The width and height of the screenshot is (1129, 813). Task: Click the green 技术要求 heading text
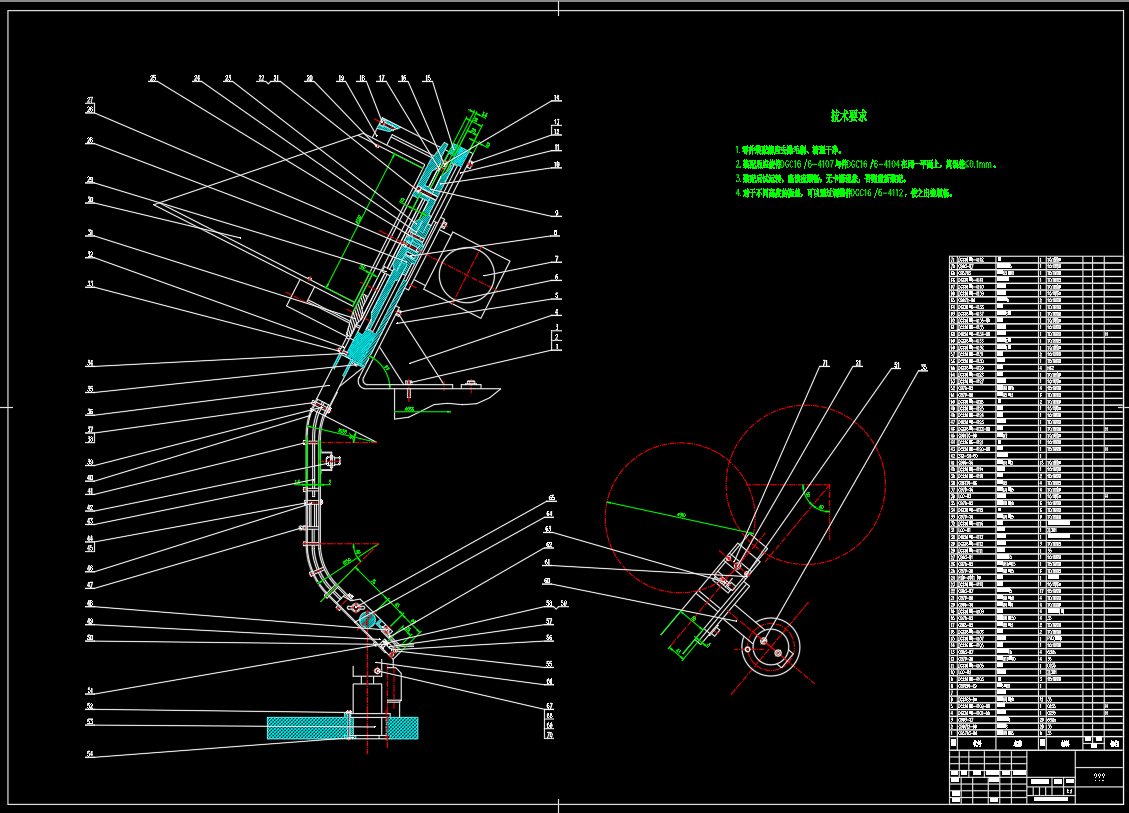pyautogui.click(x=849, y=116)
